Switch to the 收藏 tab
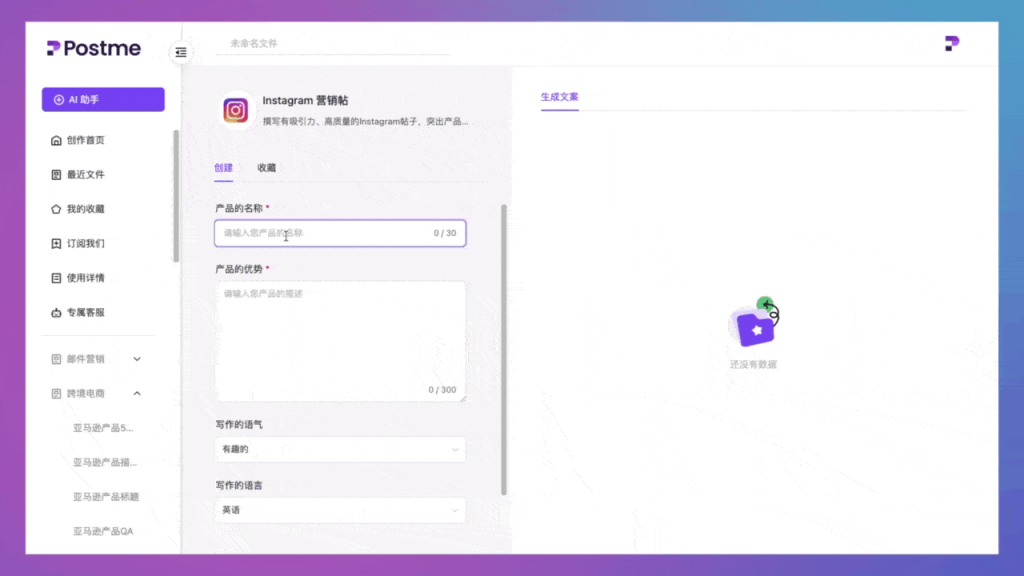 [266, 168]
